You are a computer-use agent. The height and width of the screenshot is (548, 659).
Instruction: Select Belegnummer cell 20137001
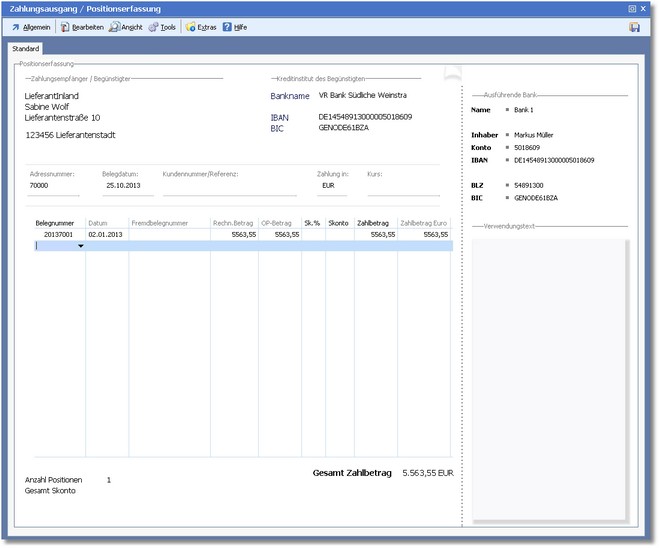click(x=58, y=234)
